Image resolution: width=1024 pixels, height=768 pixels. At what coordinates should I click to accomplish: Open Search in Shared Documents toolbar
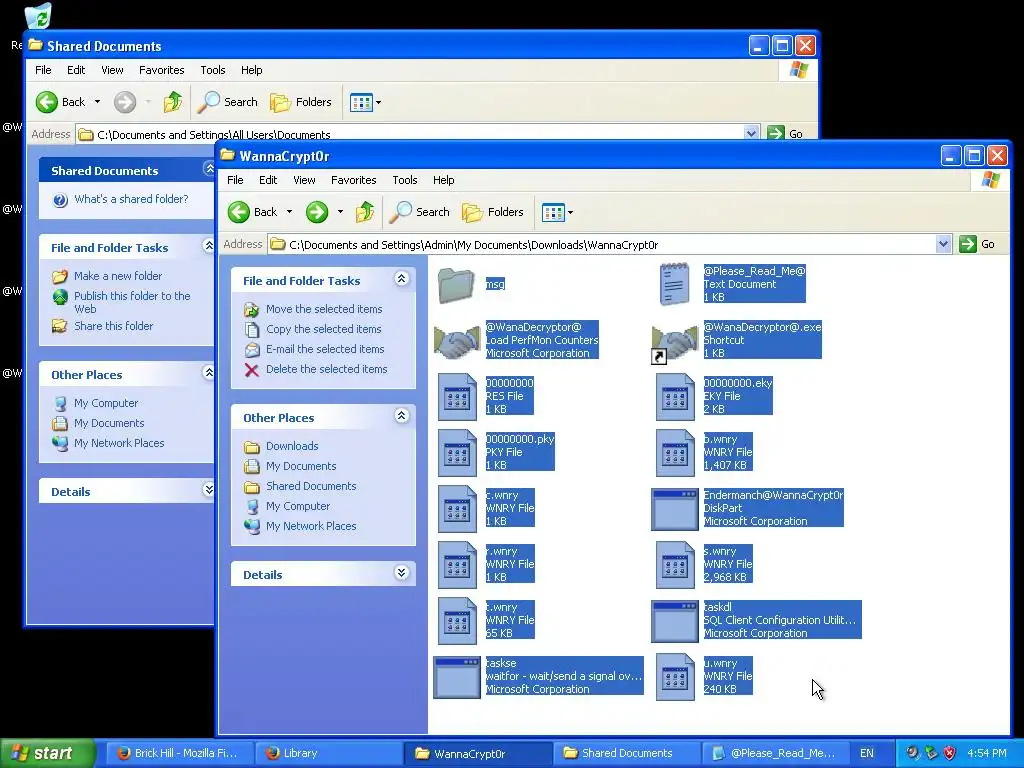pyautogui.click(x=227, y=102)
